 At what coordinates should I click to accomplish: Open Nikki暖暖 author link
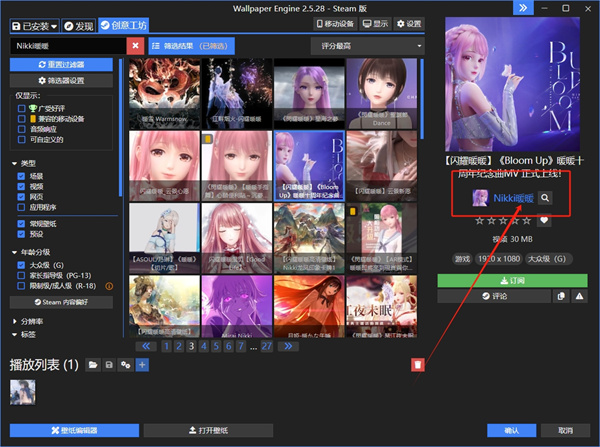click(x=513, y=198)
